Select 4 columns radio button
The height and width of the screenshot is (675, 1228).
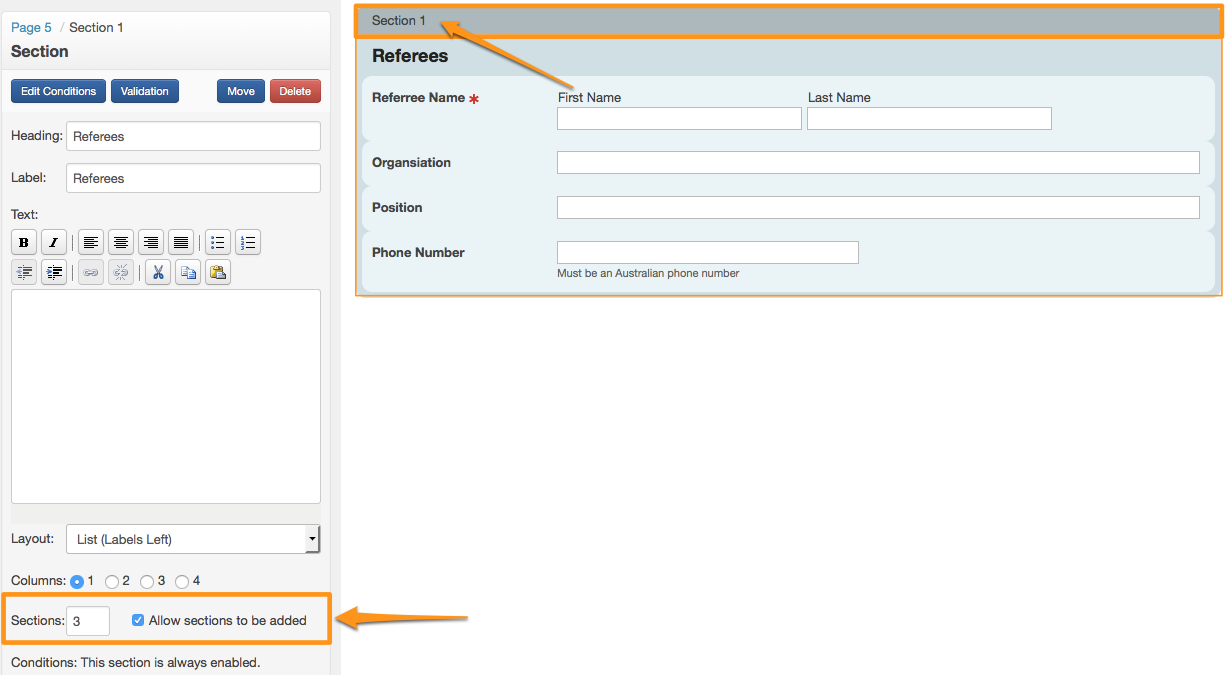182,581
